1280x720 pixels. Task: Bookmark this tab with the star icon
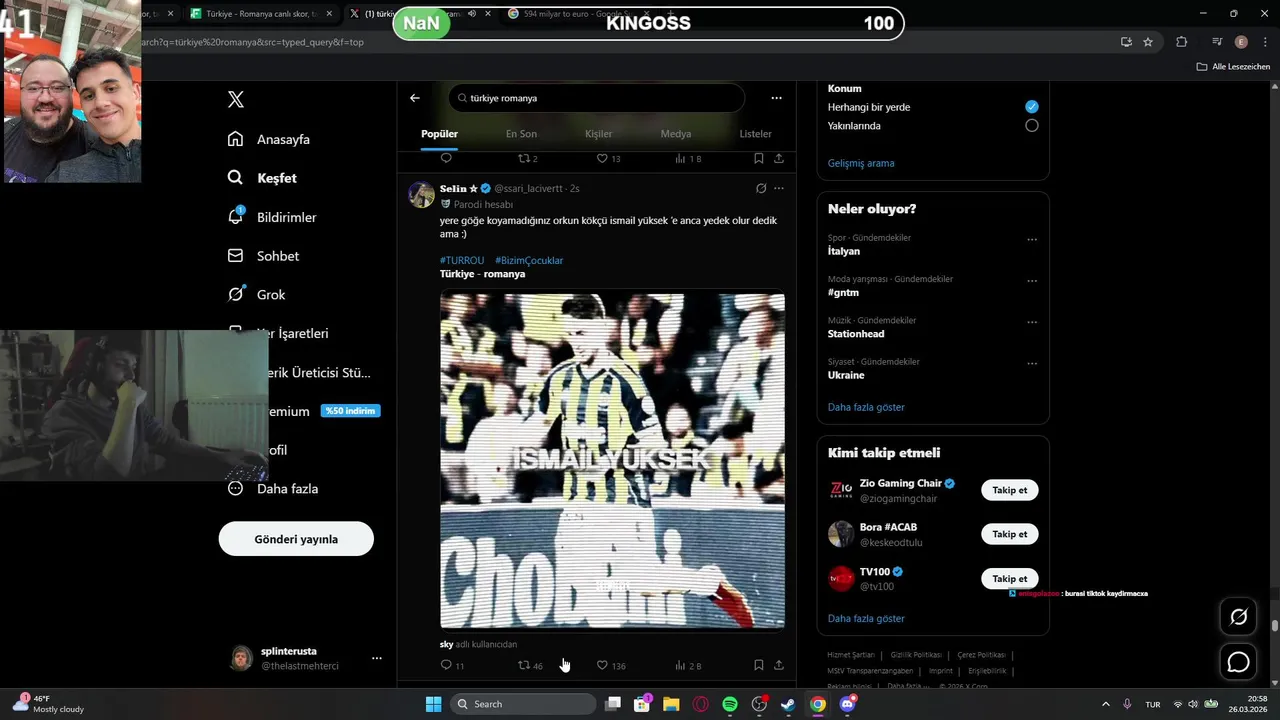click(1148, 42)
